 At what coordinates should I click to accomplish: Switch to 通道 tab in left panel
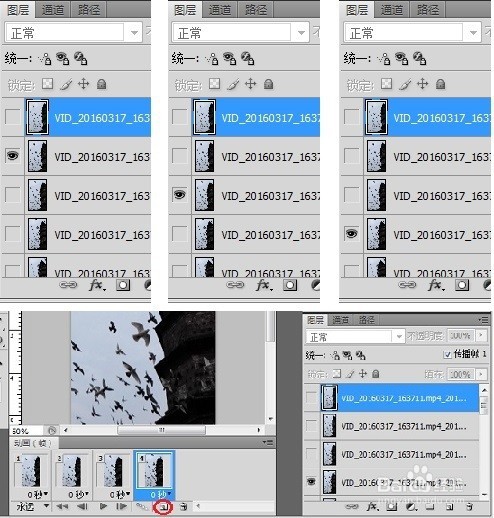pyautogui.click(x=53, y=10)
